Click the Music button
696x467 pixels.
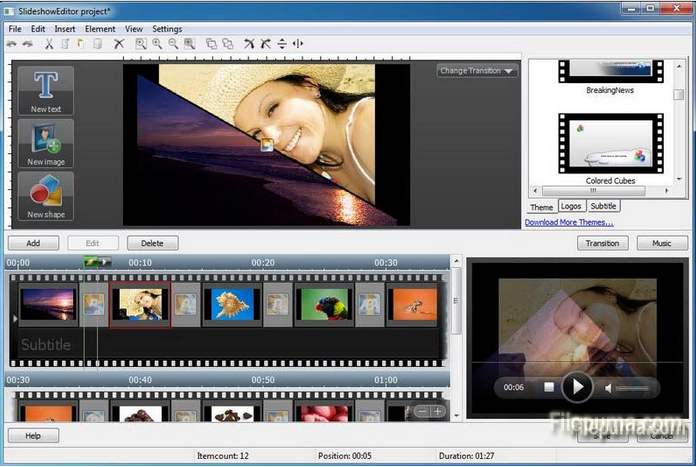click(662, 243)
